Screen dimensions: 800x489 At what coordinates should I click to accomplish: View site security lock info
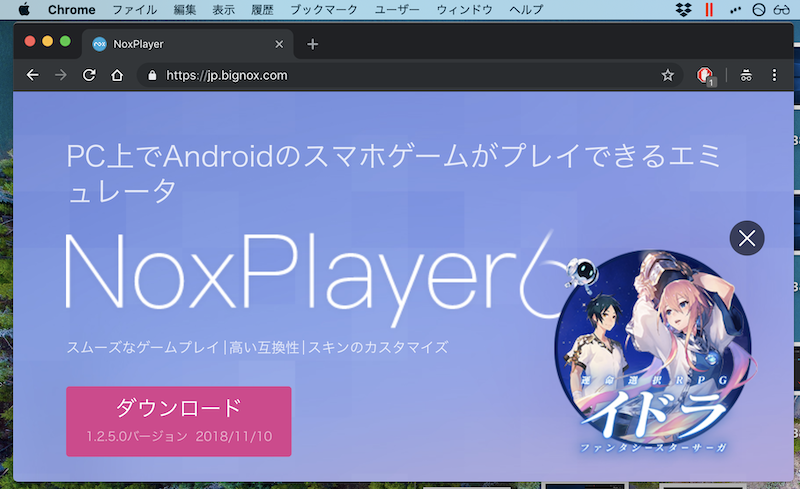[x=152, y=76]
